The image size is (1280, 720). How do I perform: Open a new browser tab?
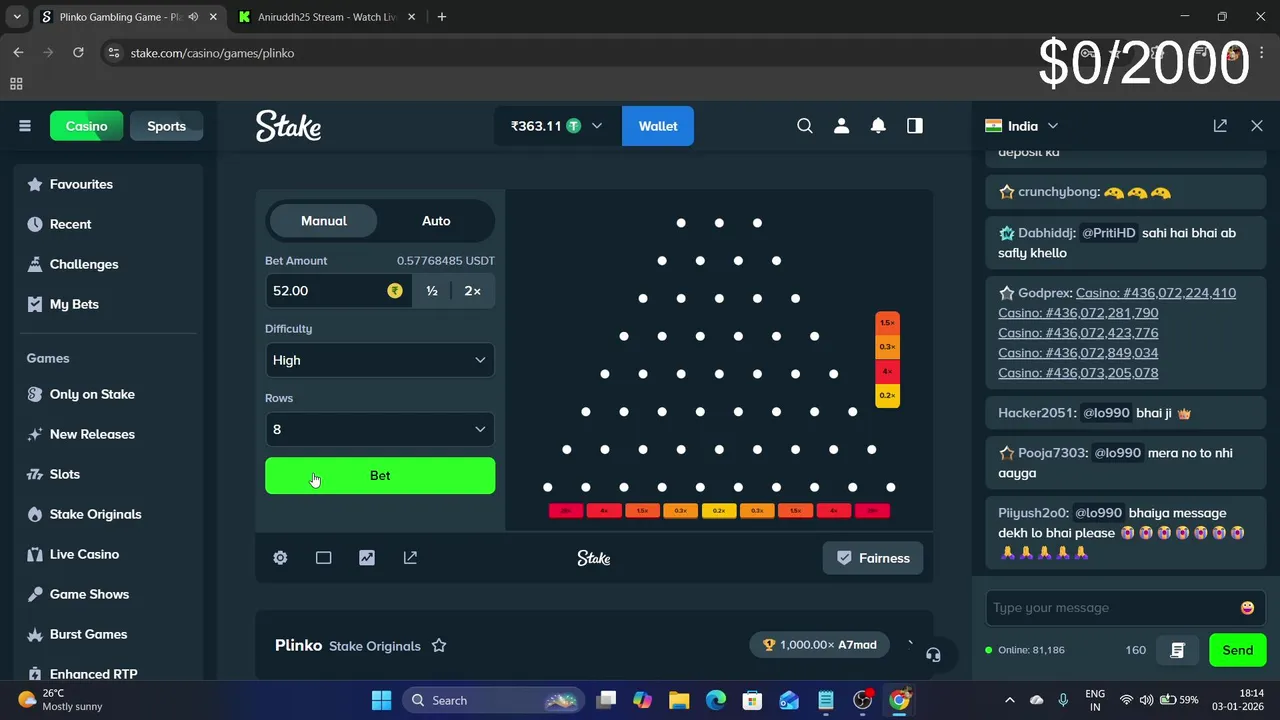[442, 17]
